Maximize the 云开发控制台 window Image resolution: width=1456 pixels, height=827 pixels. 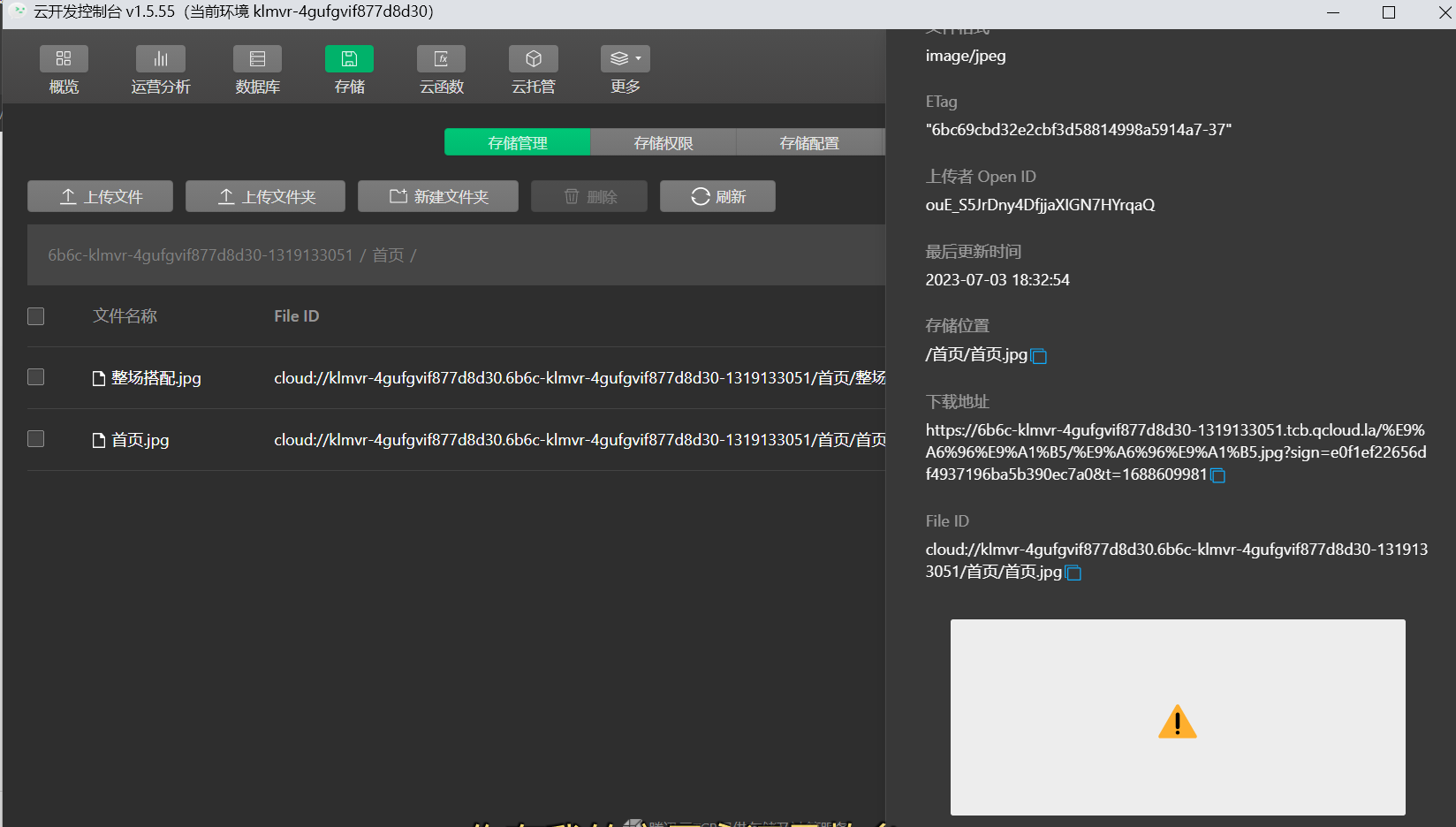point(1389,12)
